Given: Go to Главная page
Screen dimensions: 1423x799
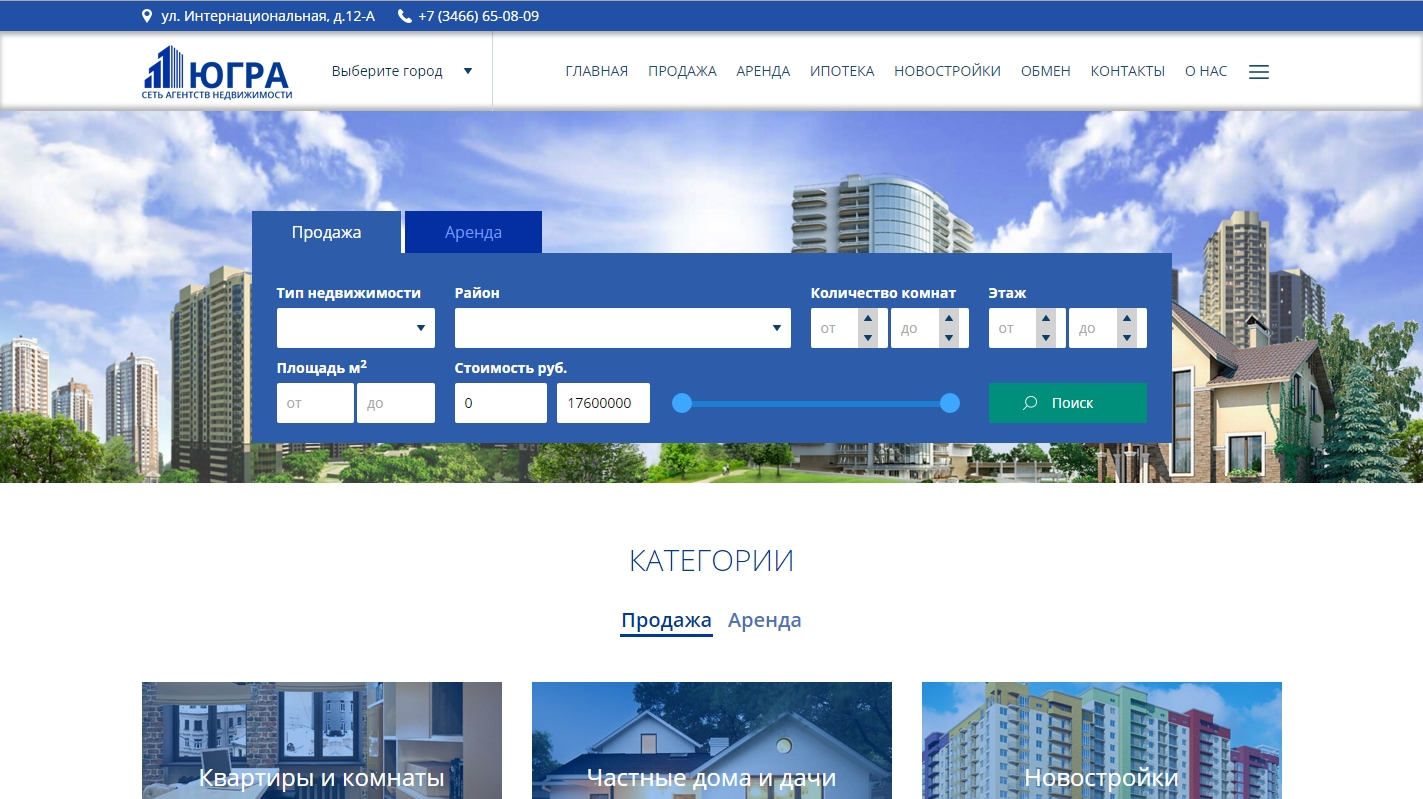Looking at the screenshot, I should [597, 71].
